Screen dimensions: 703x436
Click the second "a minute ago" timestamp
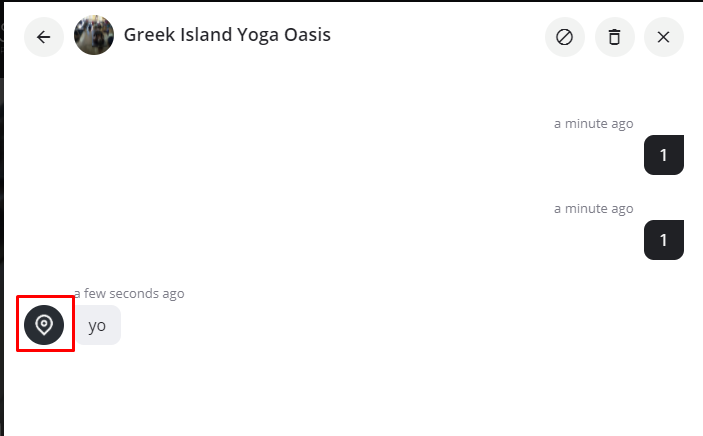(593, 209)
